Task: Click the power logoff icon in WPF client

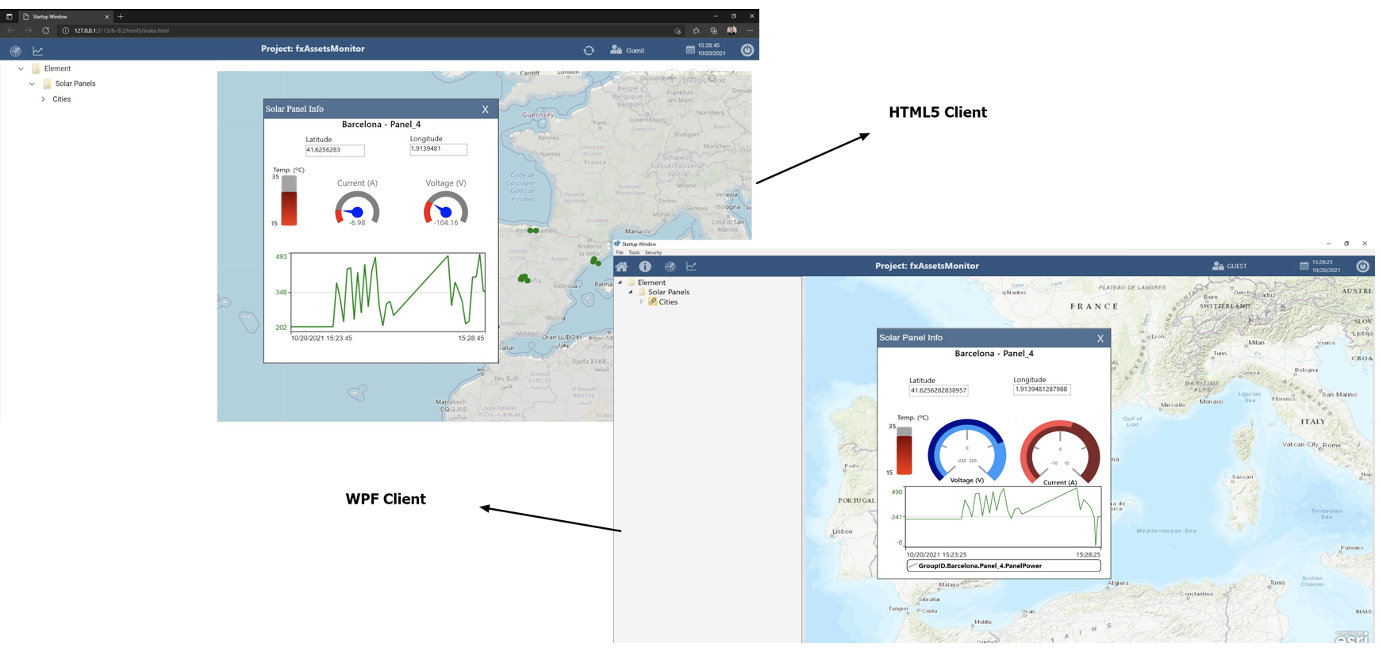Action: pos(1362,266)
